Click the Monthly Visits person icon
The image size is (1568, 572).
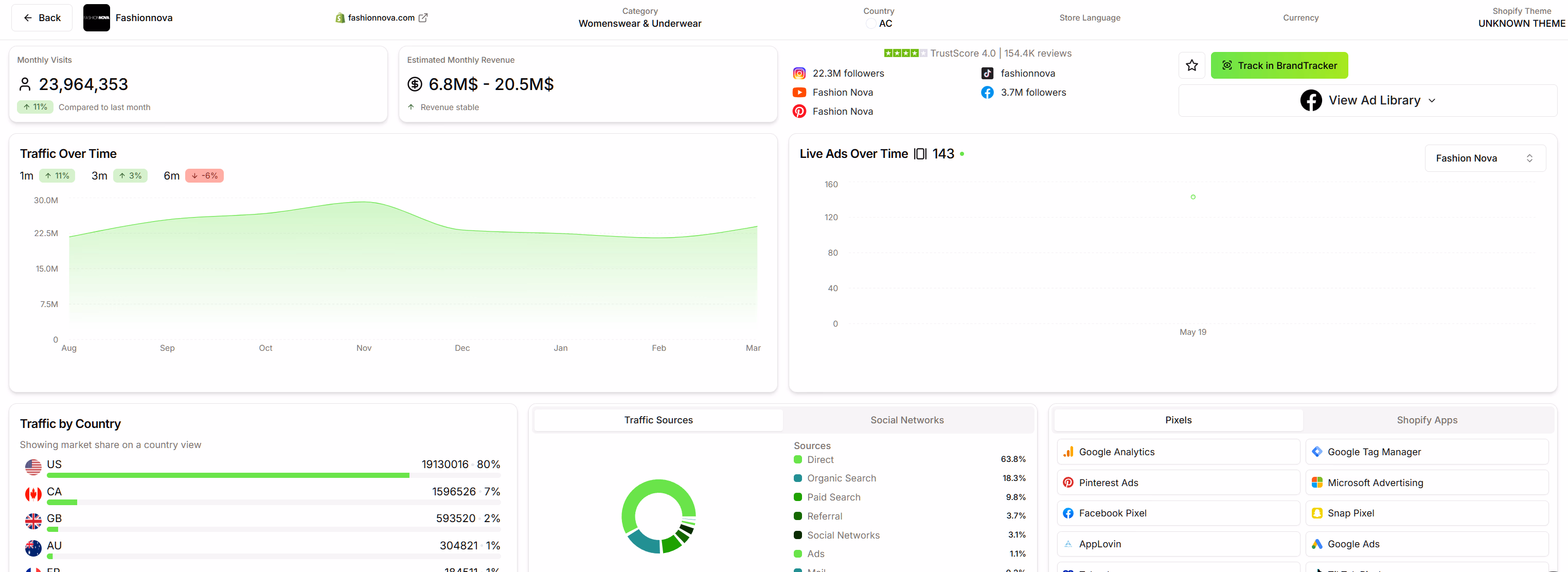[25, 84]
